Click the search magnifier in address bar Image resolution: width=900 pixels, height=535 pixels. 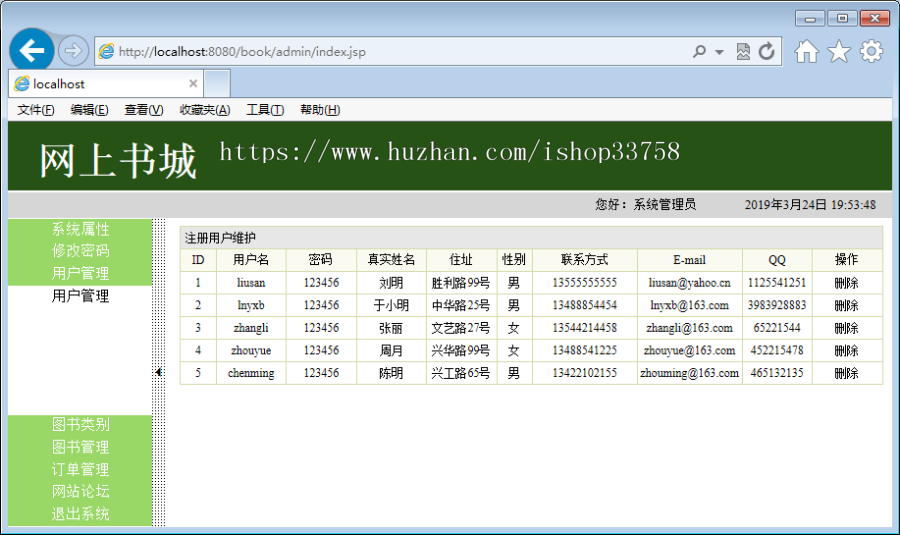(x=699, y=52)
